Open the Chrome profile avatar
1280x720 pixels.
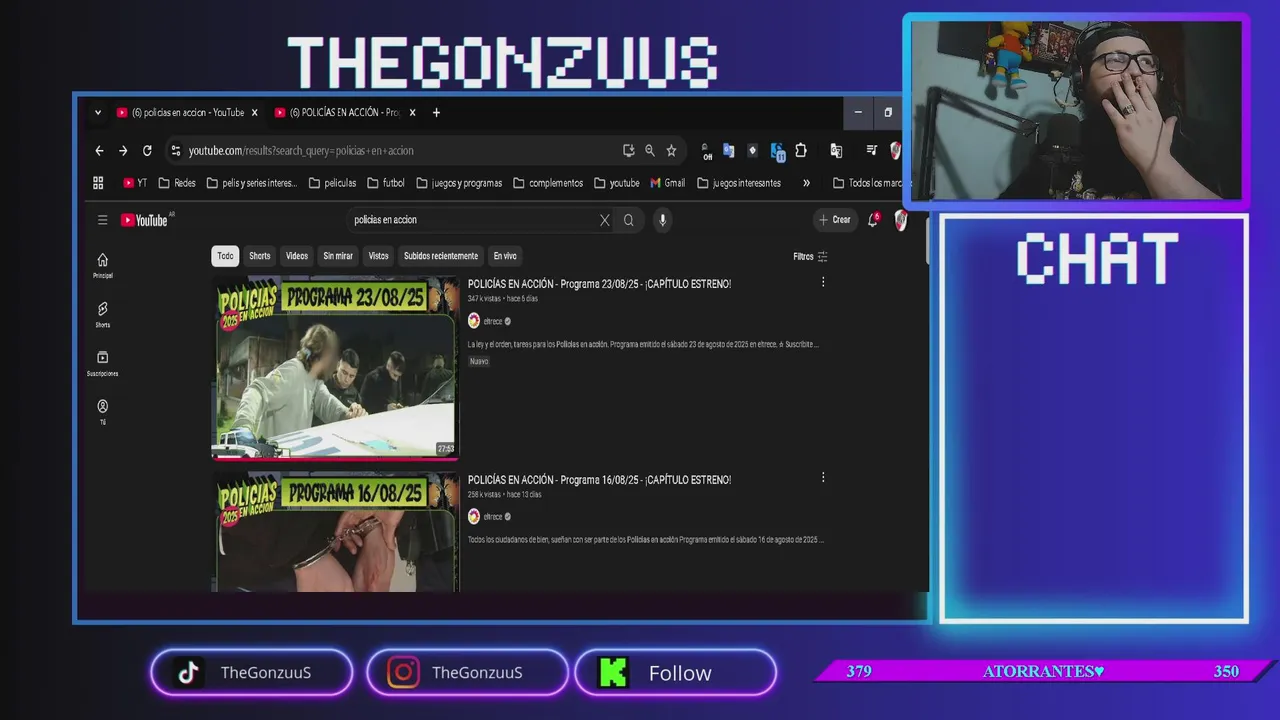(895, 151)
